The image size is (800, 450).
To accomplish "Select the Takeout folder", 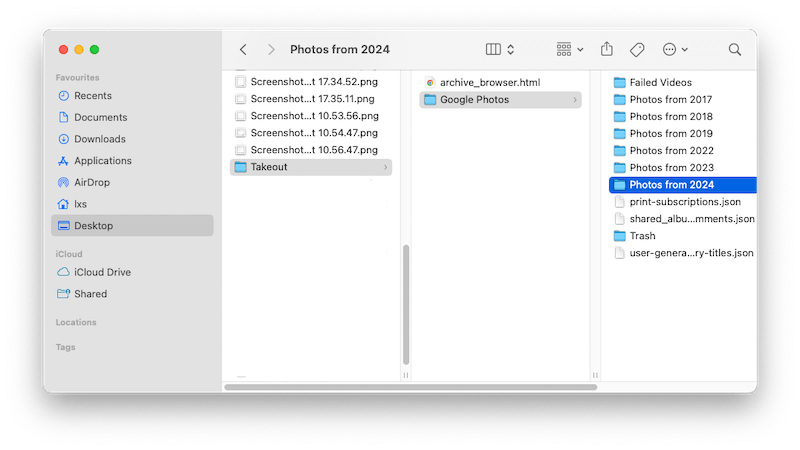I will pyautogui.click(x=311, y=167).
